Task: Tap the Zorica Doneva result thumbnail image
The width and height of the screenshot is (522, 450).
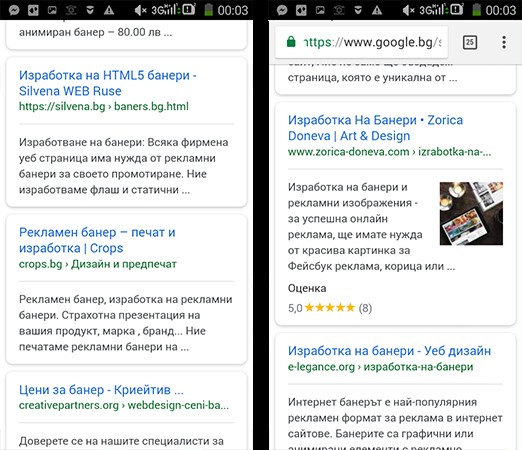Action: [471, 213]
